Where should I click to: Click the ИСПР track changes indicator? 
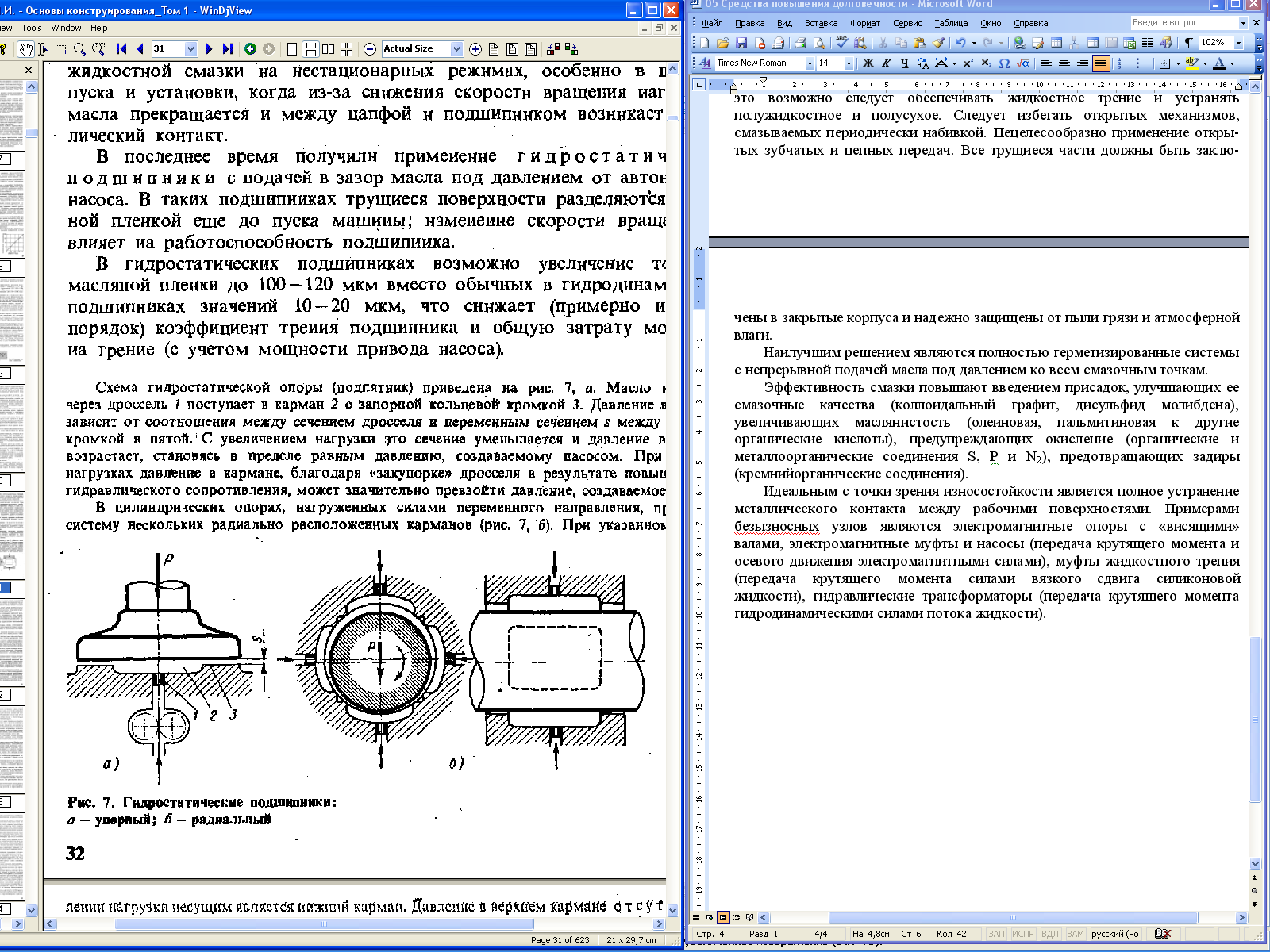click(x=1022, y=934)
